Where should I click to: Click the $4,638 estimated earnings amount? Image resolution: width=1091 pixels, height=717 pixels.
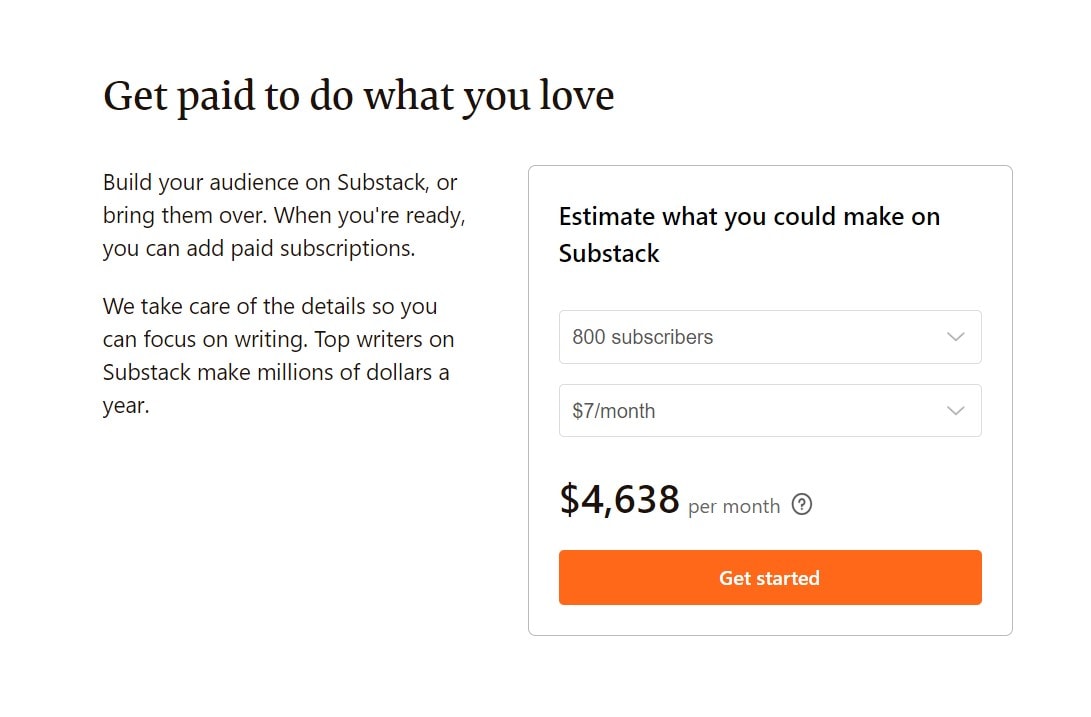coord(619,499)
